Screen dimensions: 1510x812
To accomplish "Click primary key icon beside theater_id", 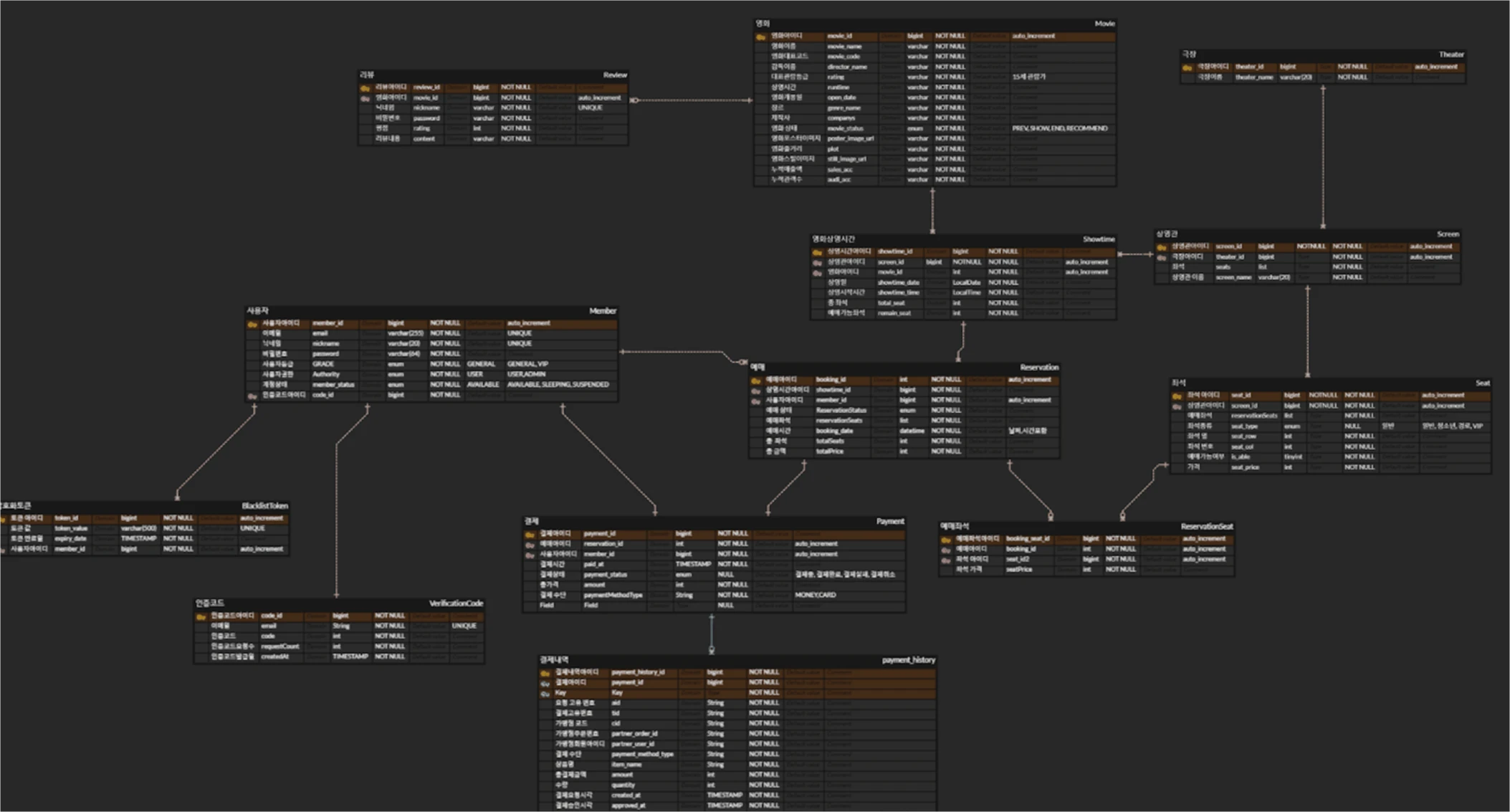I will pyautogui.click(x=1187, y=67).
